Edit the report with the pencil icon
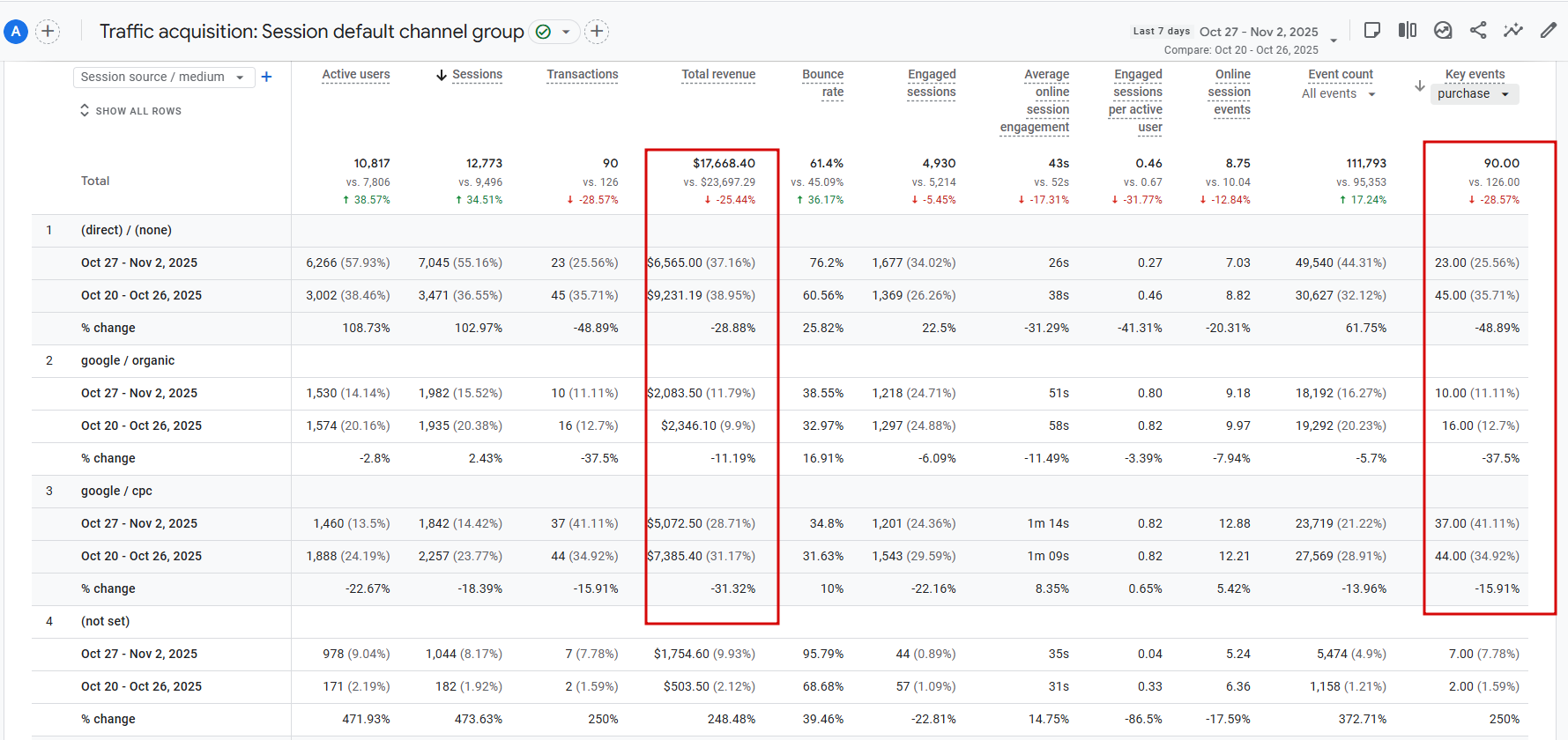1568x740 pixels. pyautogui.click(x=1549, y=30)
